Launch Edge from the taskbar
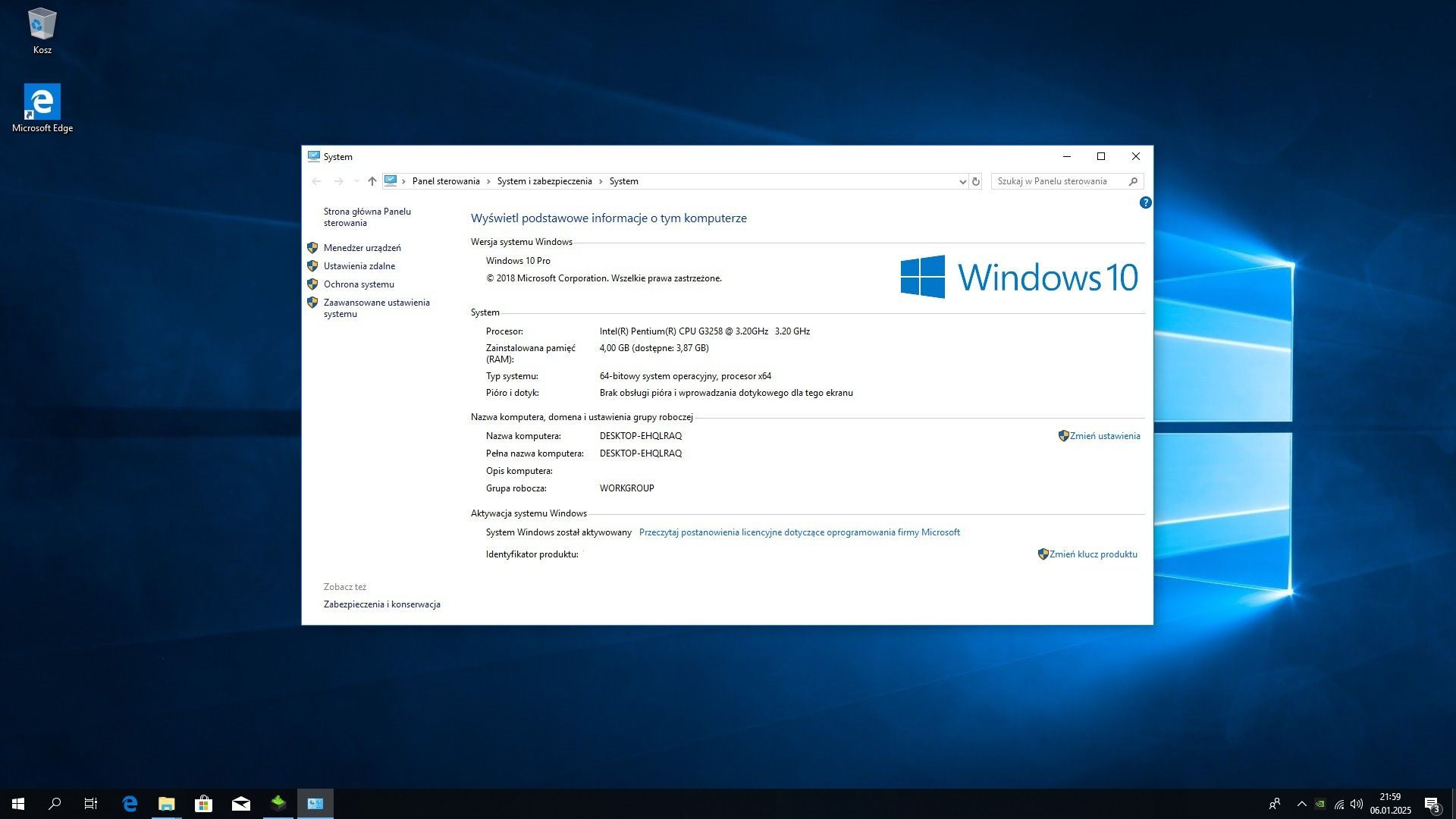The width and height of the screenshot is (1456, 819). [130, 804]
